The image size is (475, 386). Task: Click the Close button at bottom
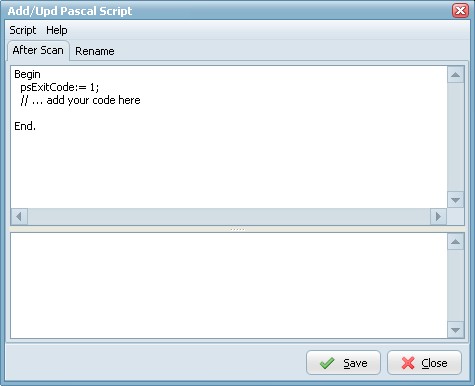[x=424, y=363]
